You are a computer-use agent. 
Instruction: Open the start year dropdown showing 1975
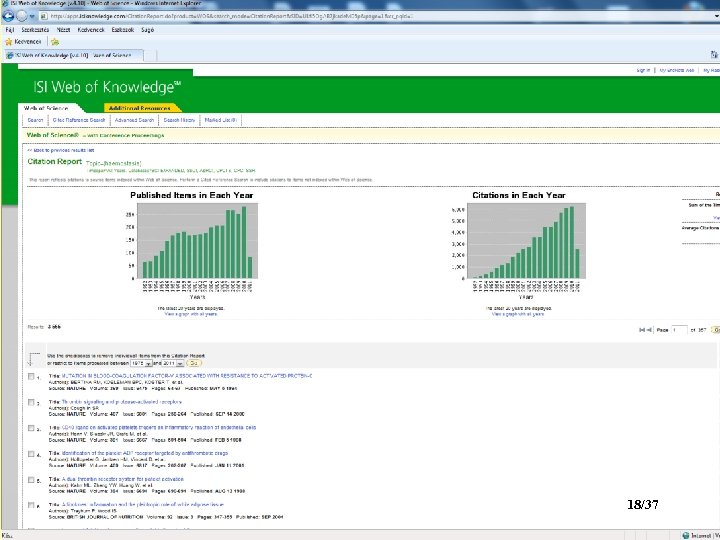pyautogui.click(x=141, y=363)
